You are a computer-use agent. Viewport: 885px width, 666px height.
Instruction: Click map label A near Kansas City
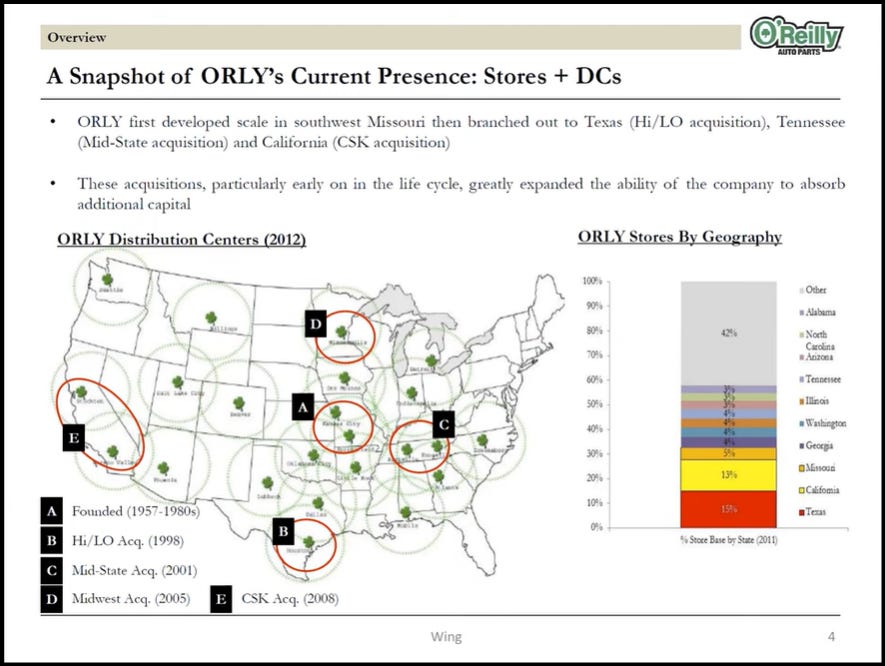pyautogui.click(x=303, y=406)
